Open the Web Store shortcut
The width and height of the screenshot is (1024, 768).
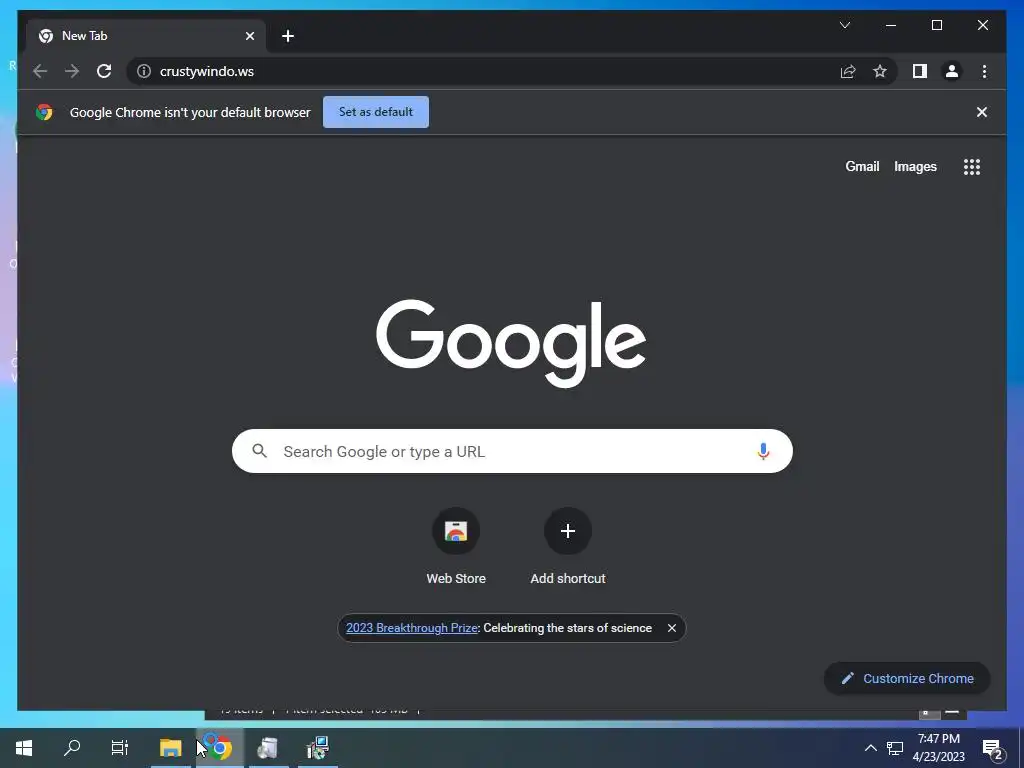pyautogui.click(x=456, y=547)
